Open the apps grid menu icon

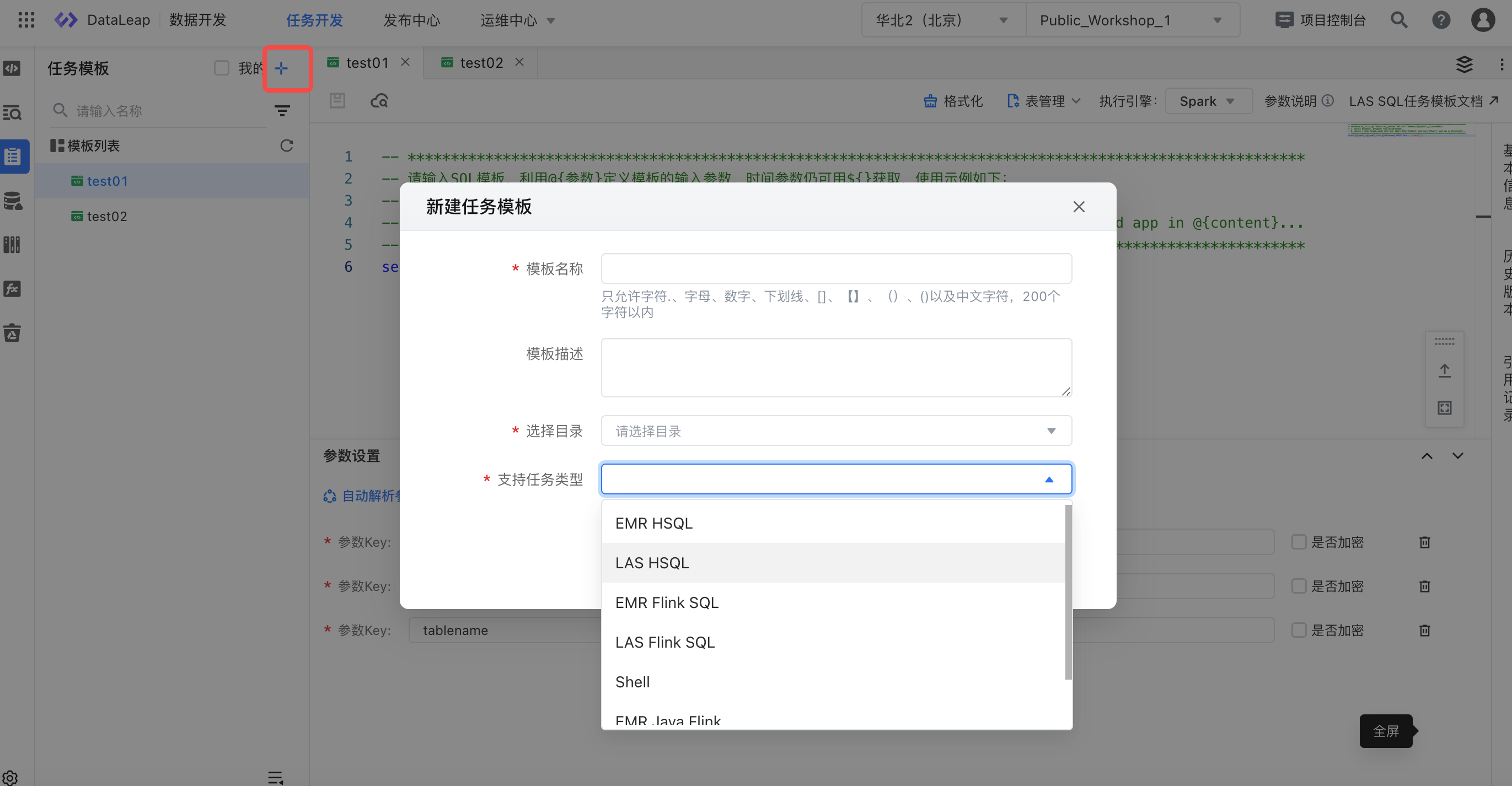26,20
